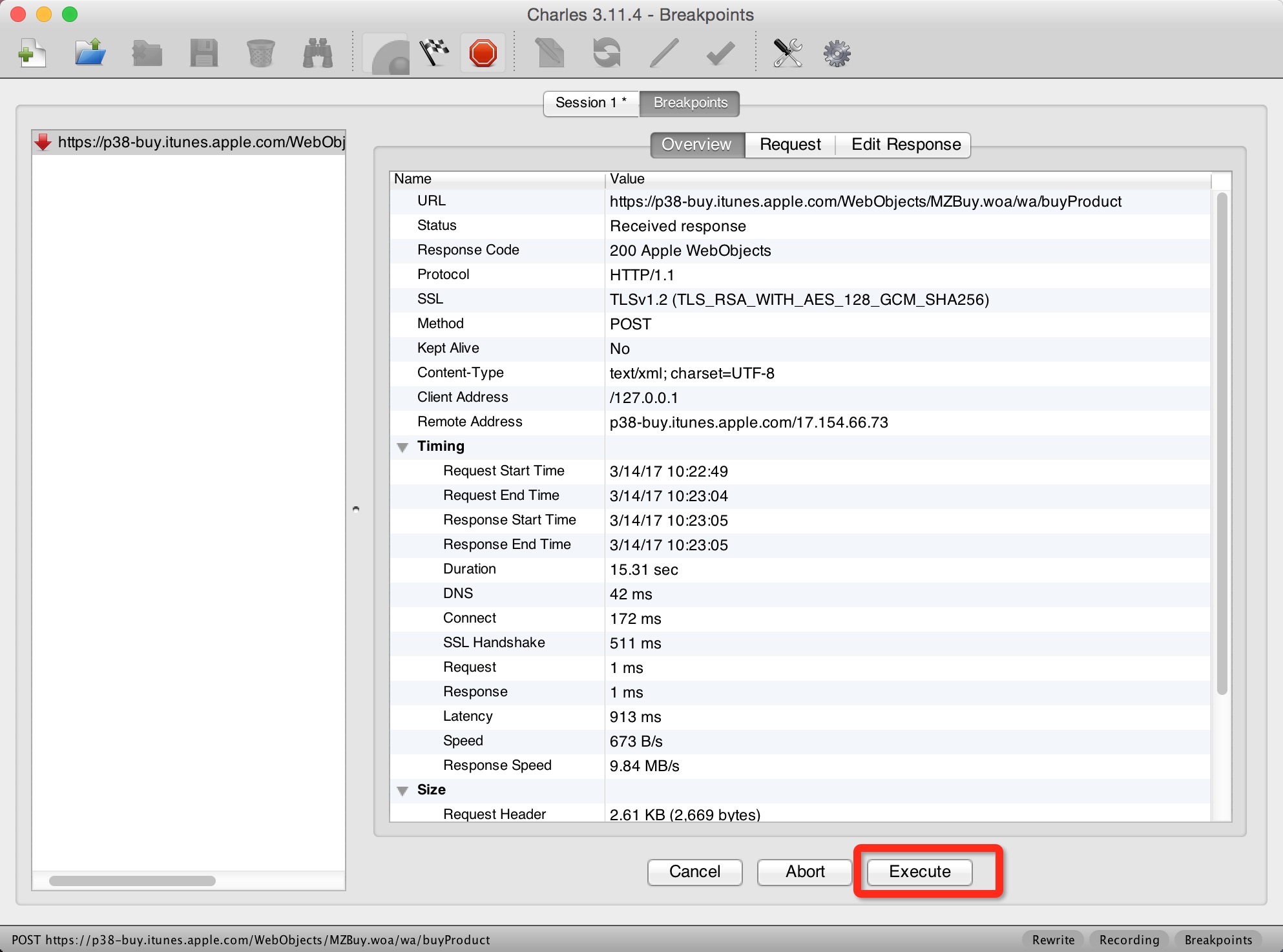The width and height of the screenshot is (1283, 952).
Task: Click the record traffic icon
Action: click(x=484, y=51)
